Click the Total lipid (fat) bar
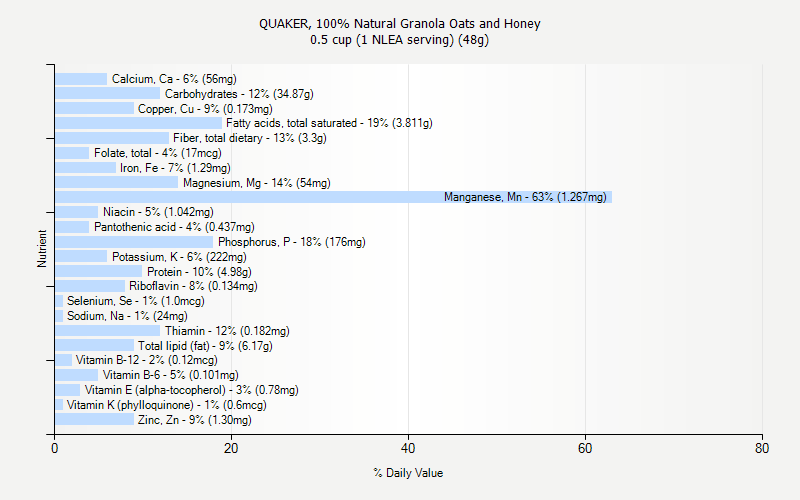Screen dimensions: 800x500 94,345
